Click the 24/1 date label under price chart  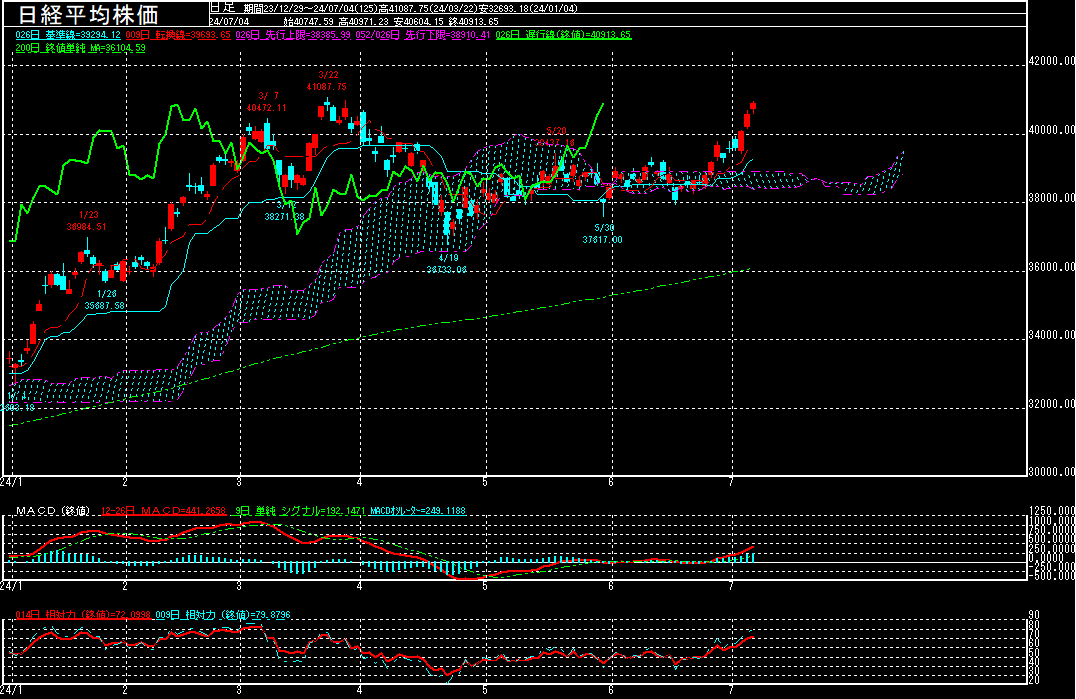(11, 482)
